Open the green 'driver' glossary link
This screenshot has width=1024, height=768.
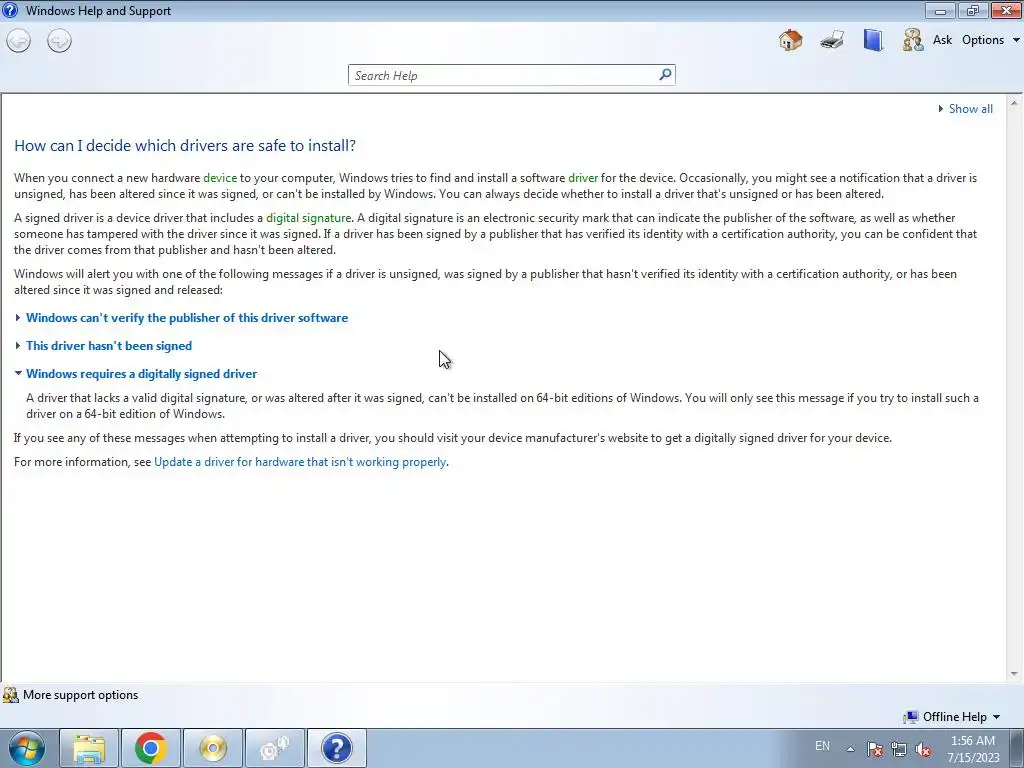click(583, 178)
